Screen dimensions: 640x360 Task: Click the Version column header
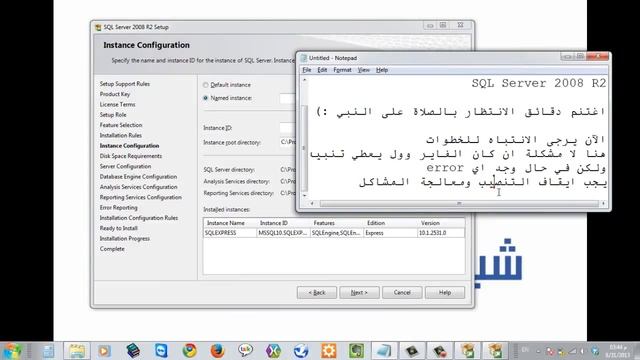(441, 223)
